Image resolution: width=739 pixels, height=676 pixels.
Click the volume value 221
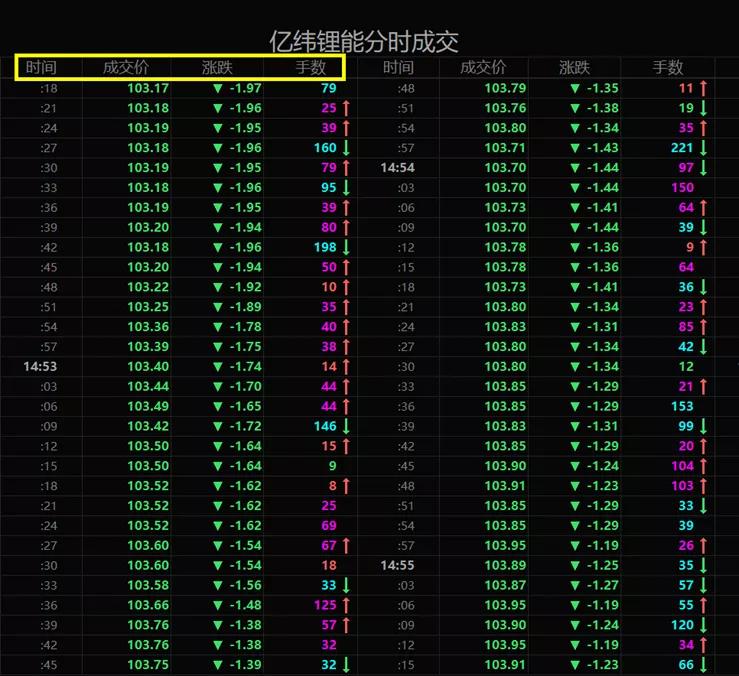[682, 148]
